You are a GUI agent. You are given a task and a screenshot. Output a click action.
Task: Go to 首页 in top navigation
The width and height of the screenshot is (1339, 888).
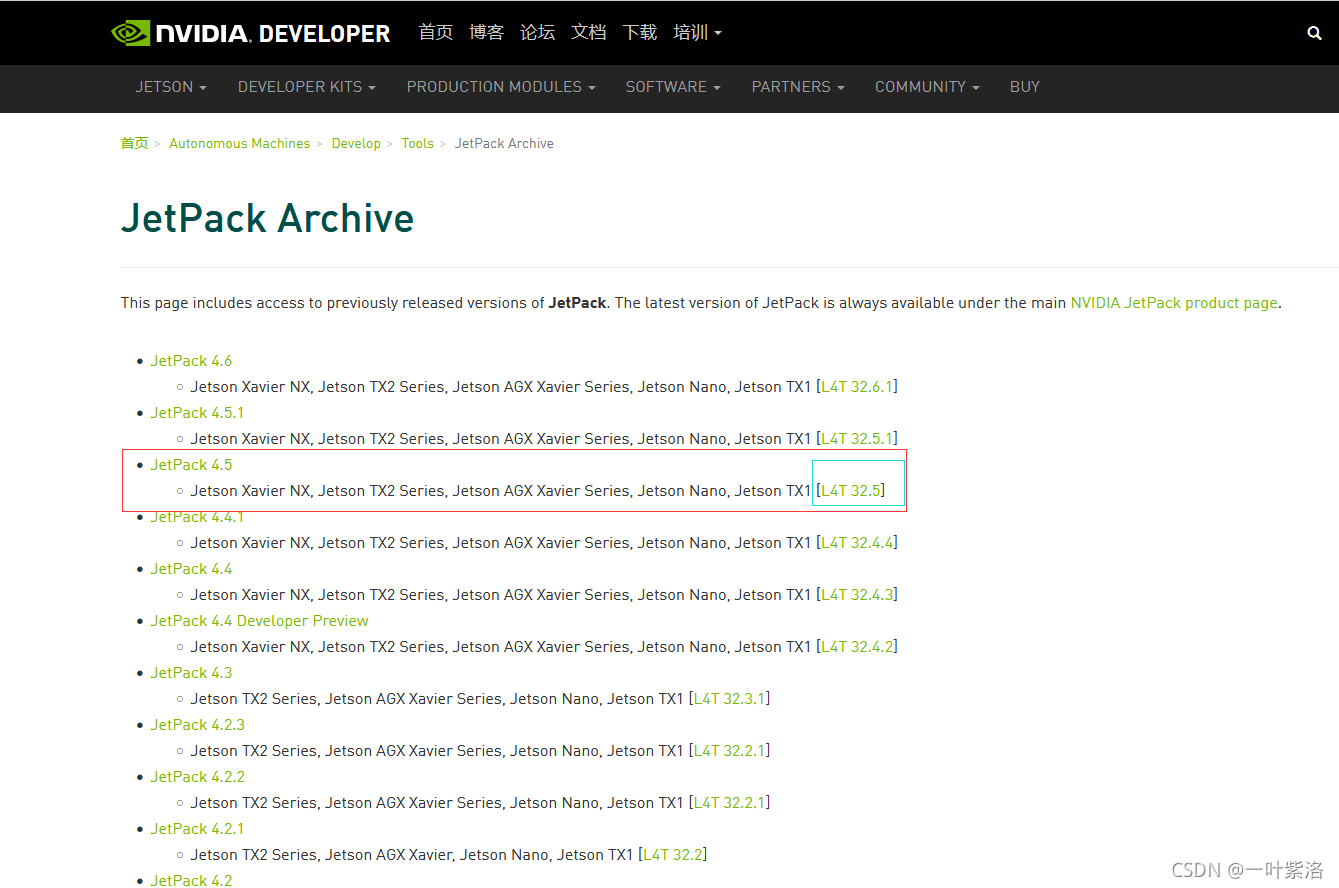[435, 33]
